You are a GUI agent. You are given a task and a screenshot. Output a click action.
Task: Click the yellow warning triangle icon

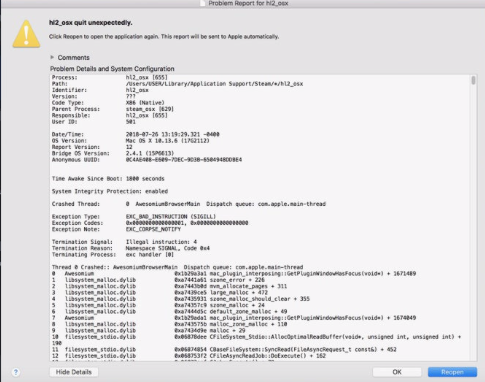point(26,34)
